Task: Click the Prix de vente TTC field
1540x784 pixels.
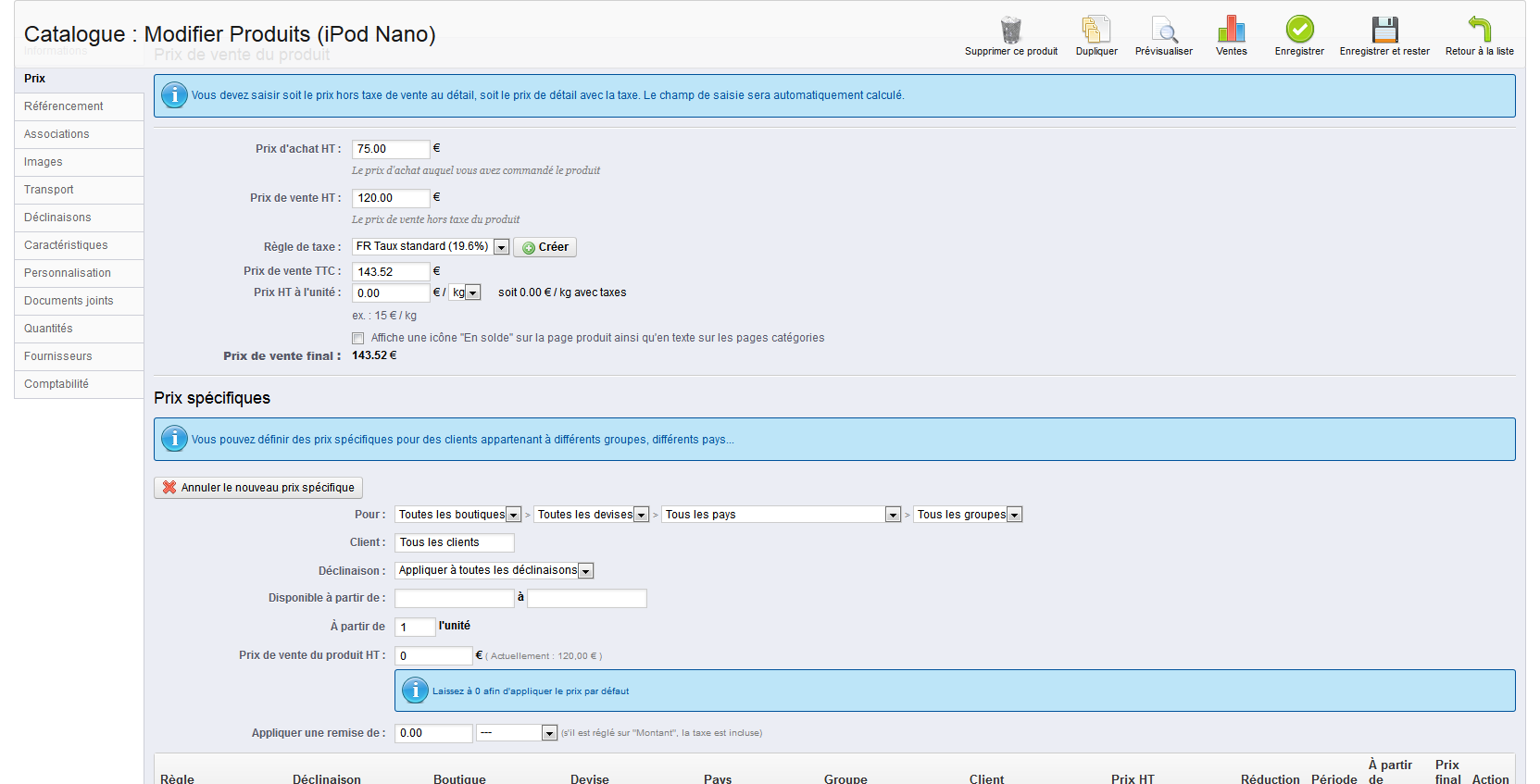Action: point(391,272)
